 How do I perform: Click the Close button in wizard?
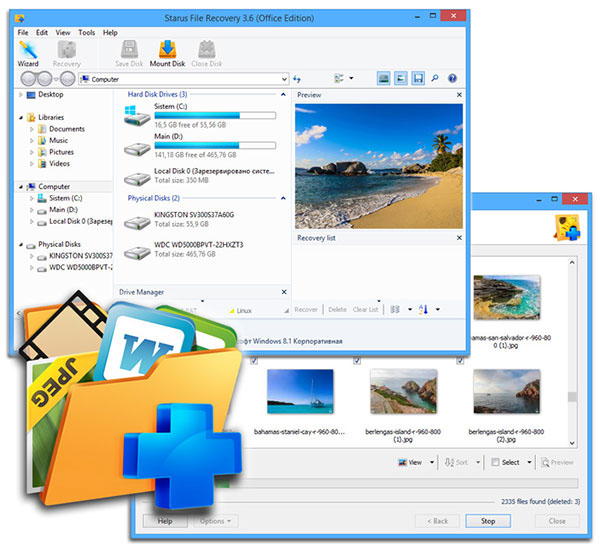pos(557,521)
